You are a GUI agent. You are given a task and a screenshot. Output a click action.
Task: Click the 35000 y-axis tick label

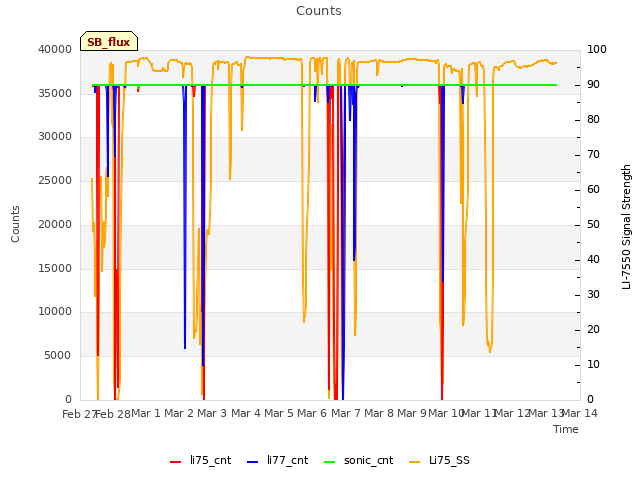coord(55,93)
